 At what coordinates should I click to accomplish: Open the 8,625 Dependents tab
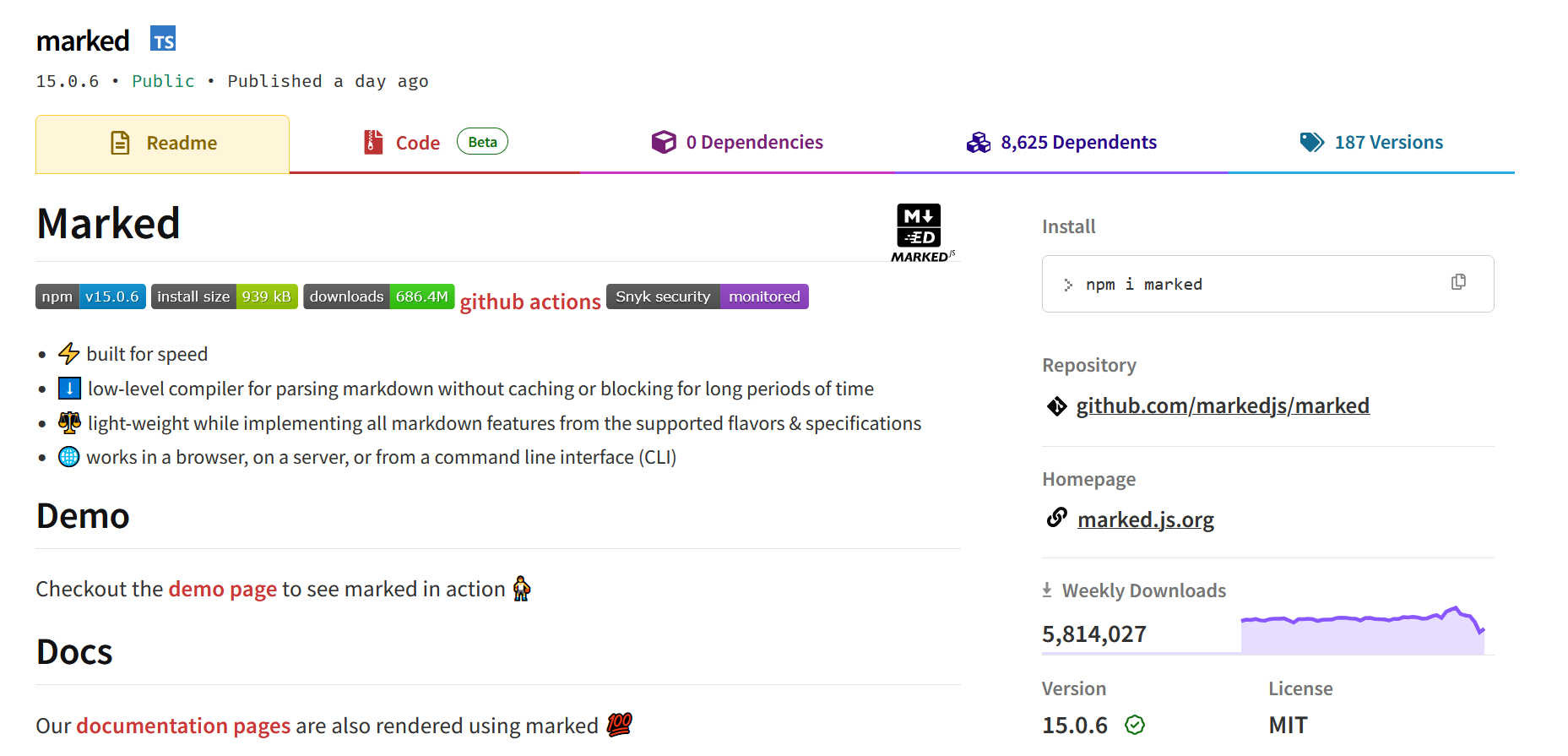pyautogui.click(x=1078, y=142)
